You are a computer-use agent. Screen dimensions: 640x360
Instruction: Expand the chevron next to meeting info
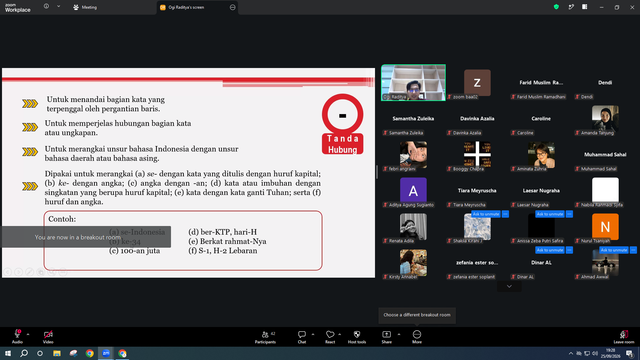pos(58,7)
